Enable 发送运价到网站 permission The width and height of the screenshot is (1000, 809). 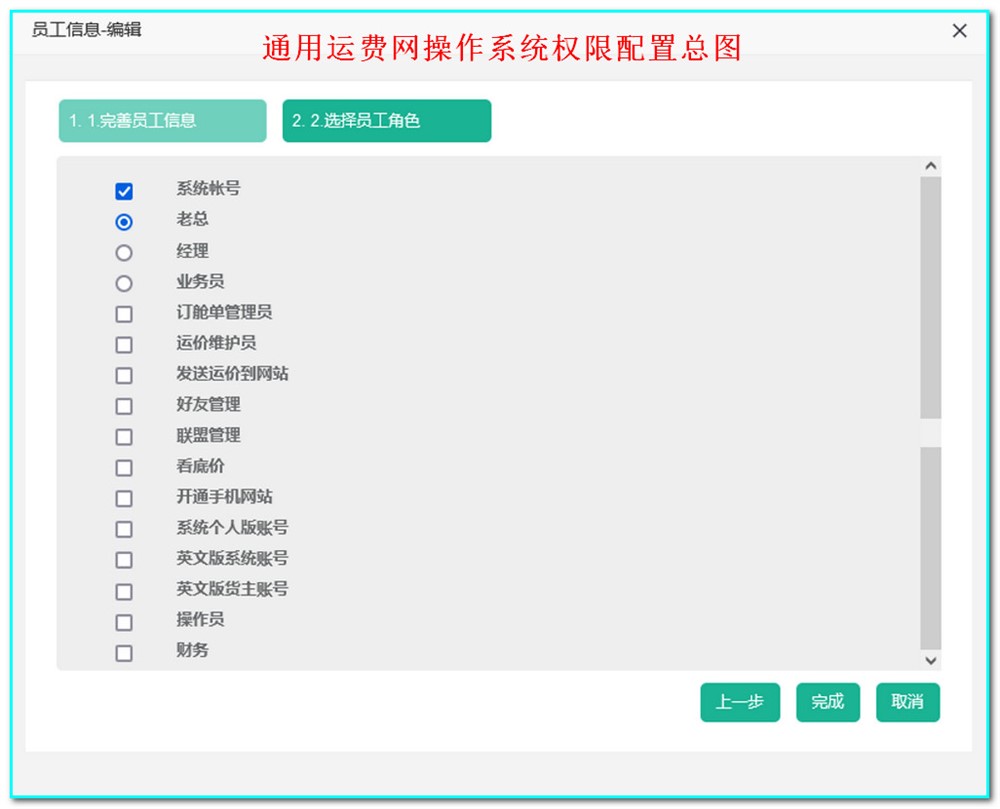124,375
